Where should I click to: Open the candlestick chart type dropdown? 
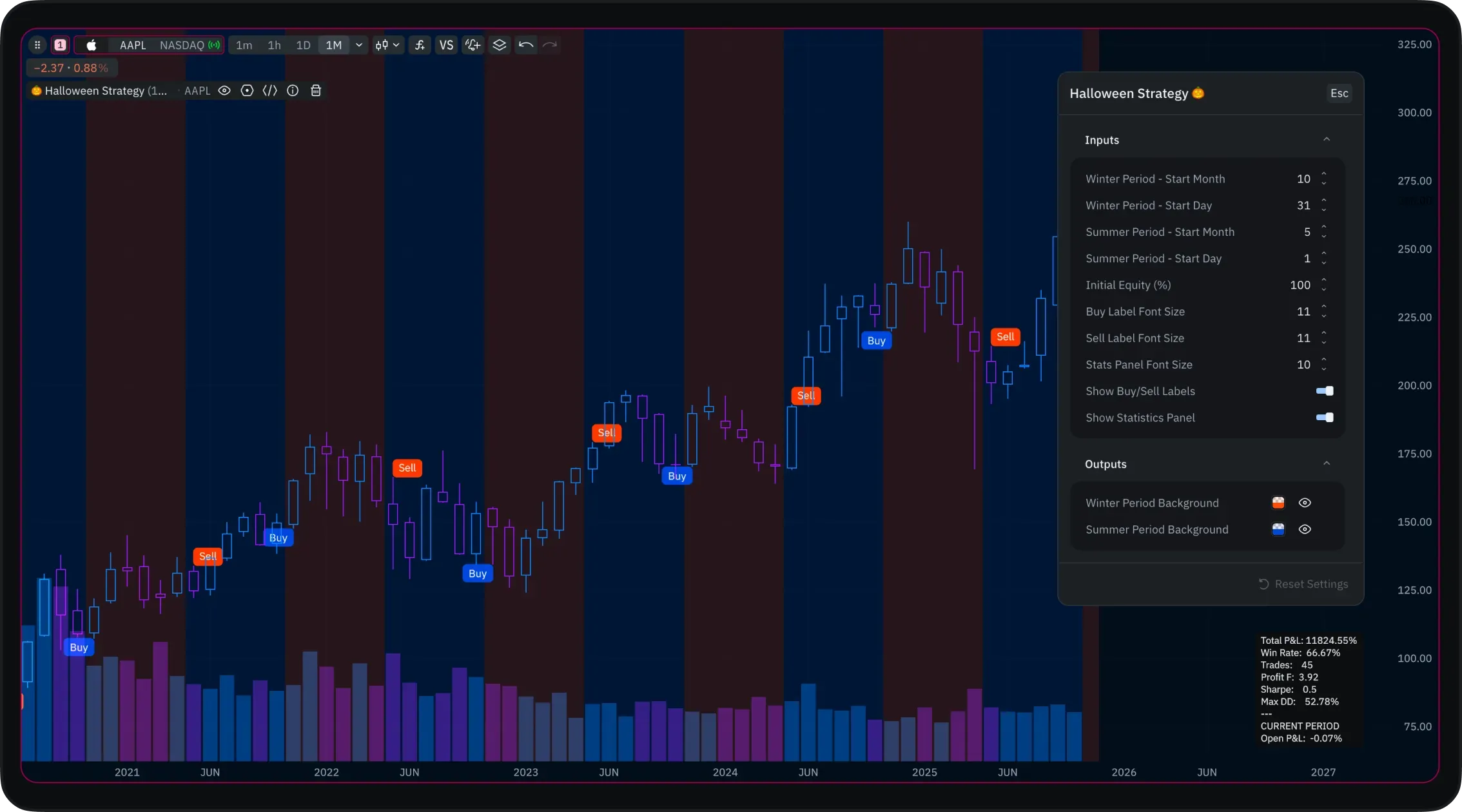pyautogui.click(x=388, y=45)
